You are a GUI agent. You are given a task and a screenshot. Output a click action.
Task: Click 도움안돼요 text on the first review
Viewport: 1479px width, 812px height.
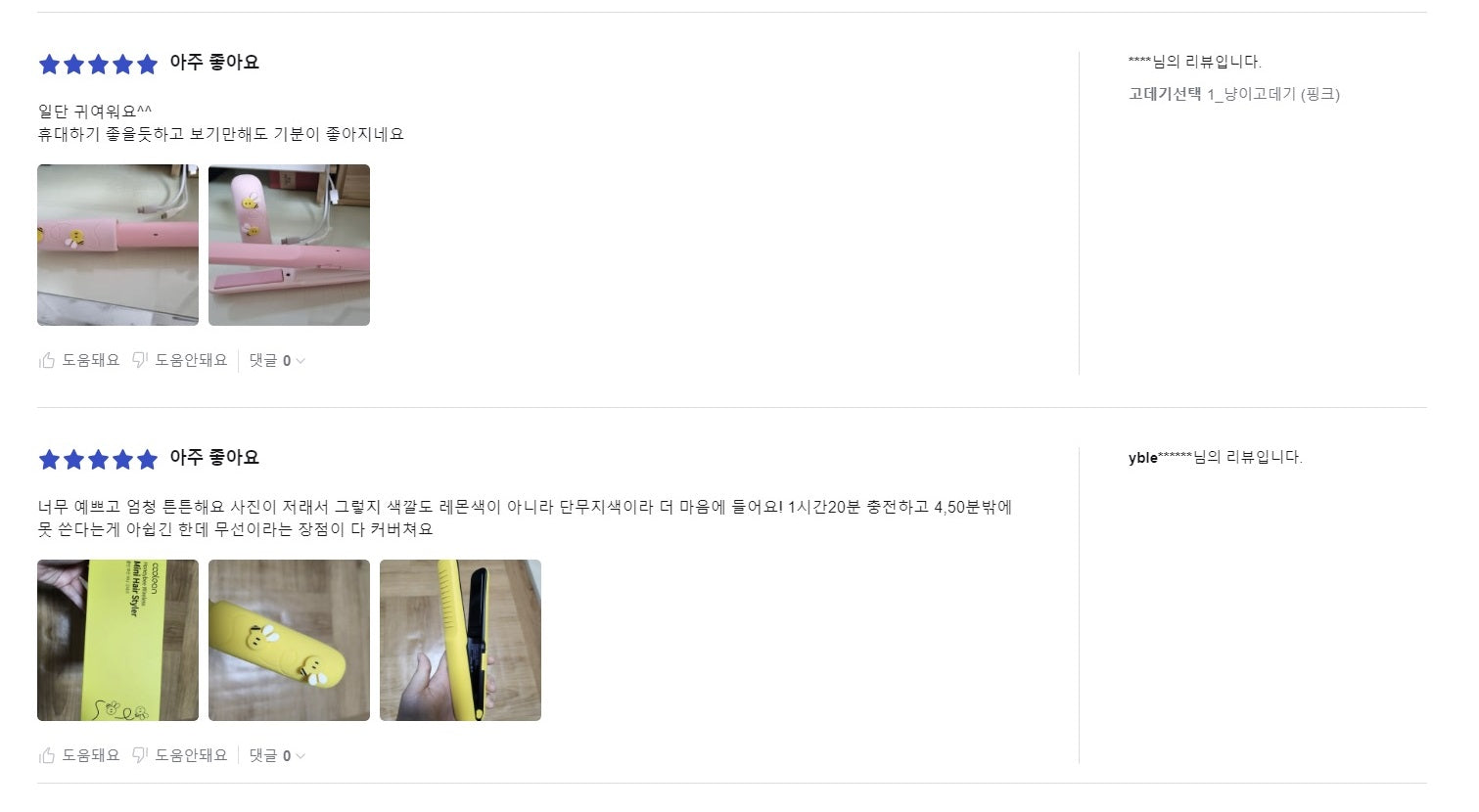(191, 360)
